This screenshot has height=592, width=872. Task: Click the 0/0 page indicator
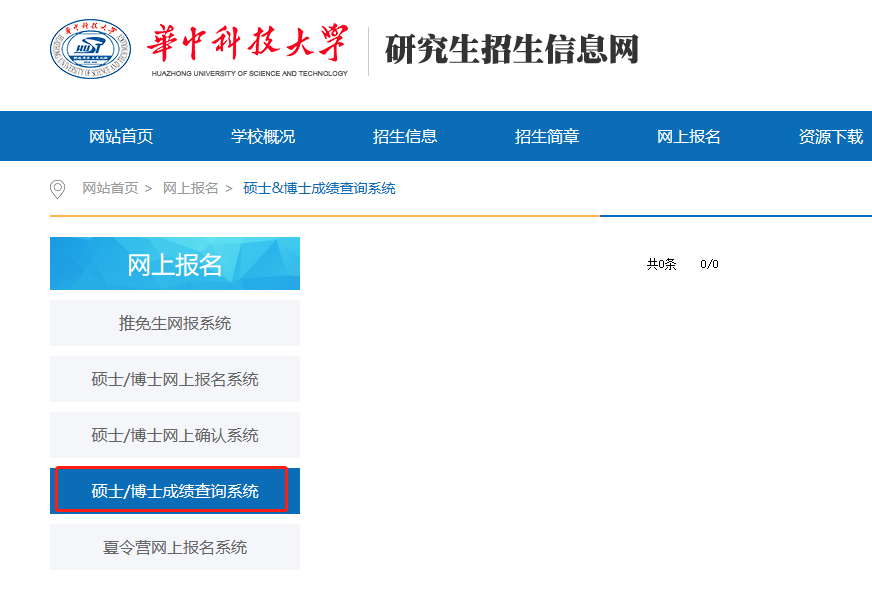(709, 264)
